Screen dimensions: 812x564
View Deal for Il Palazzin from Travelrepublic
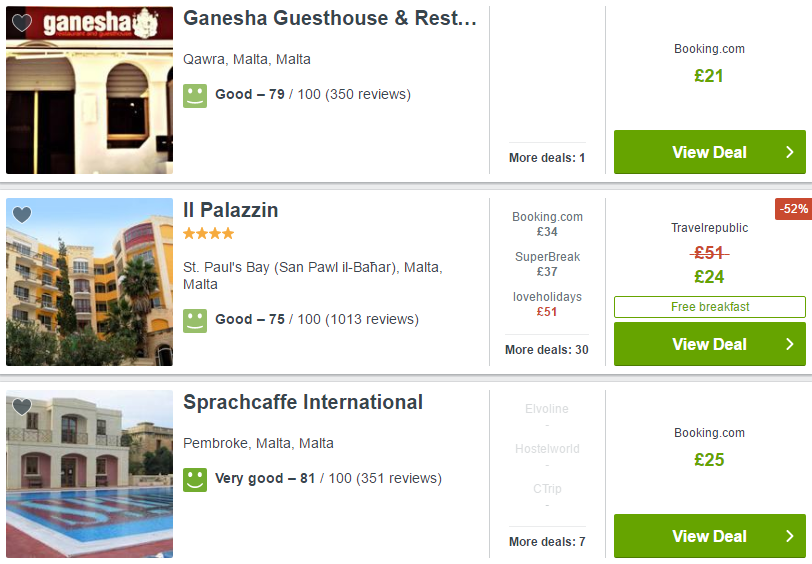coord(709,344)
